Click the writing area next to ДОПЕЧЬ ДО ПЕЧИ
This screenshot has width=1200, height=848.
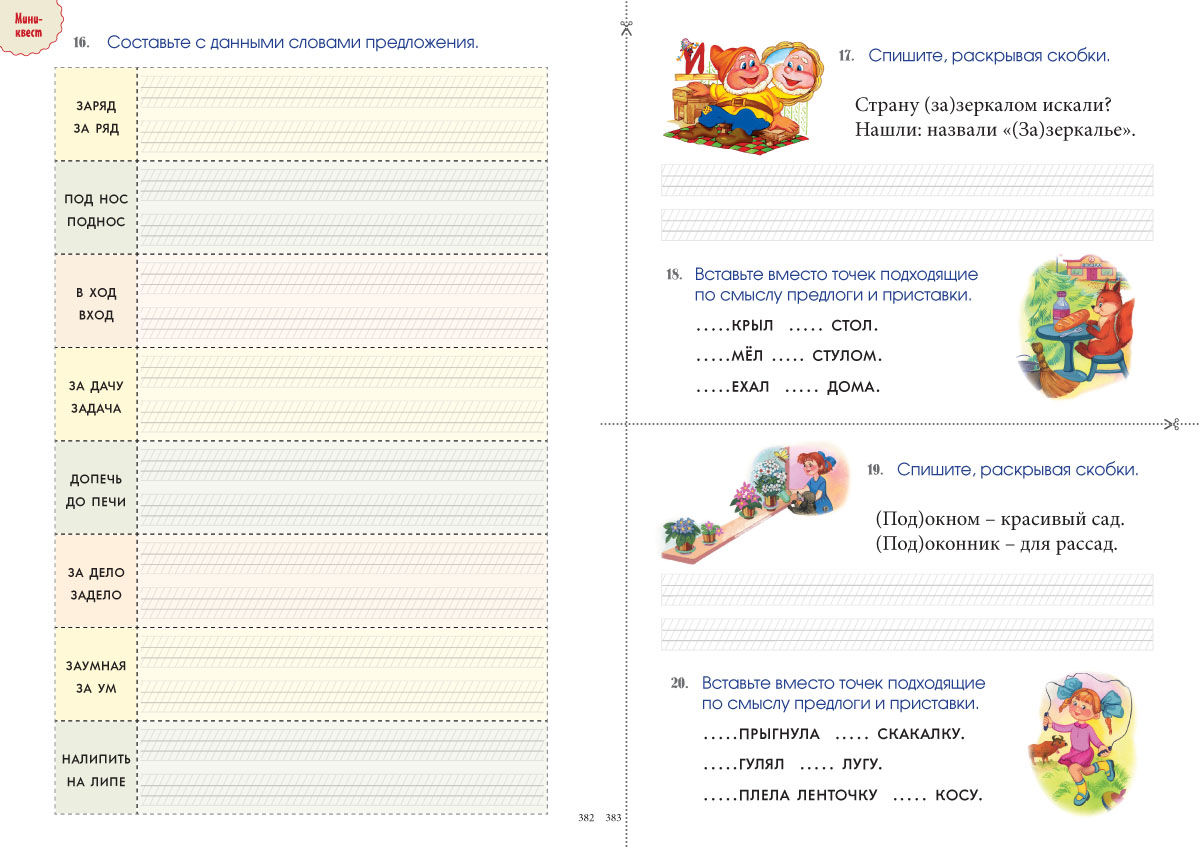342,488
